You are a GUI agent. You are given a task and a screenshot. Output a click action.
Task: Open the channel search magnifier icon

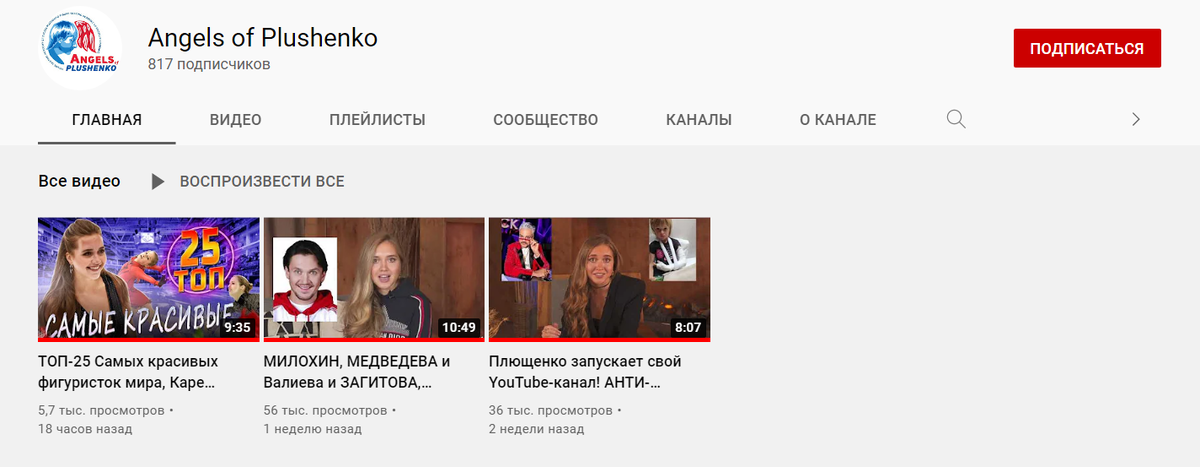956,120
